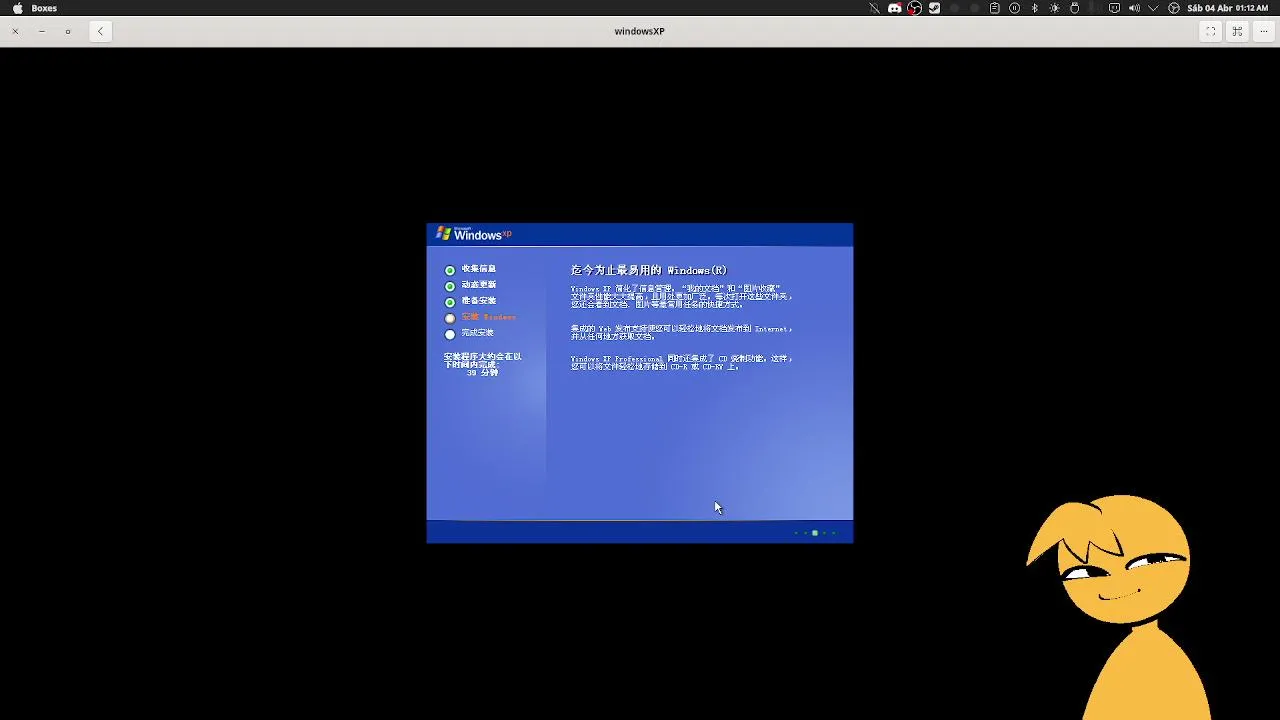Open the Apple logo menu

point(17,8)
